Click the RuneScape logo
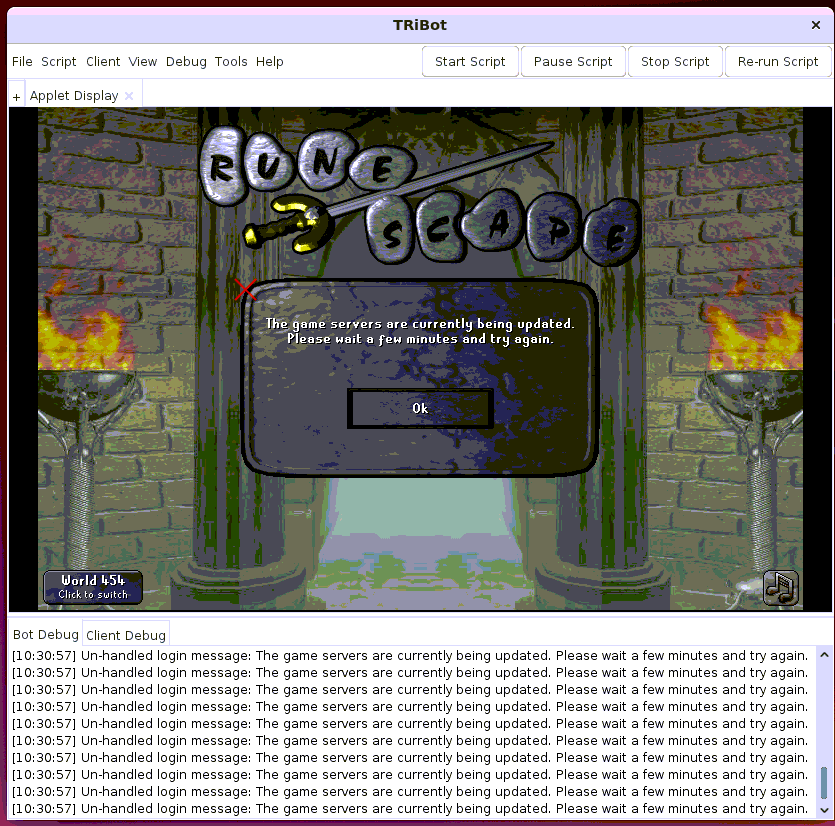 [419, 196]
